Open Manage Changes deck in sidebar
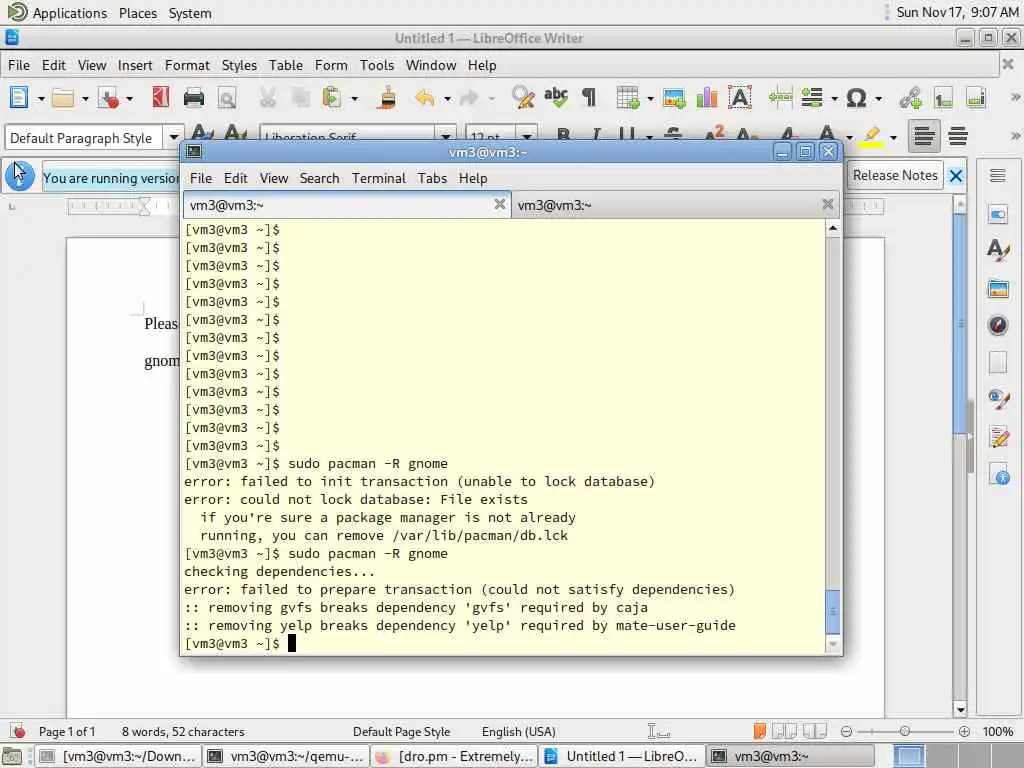This screenshot has width=1024, height=768. point(998,436)
